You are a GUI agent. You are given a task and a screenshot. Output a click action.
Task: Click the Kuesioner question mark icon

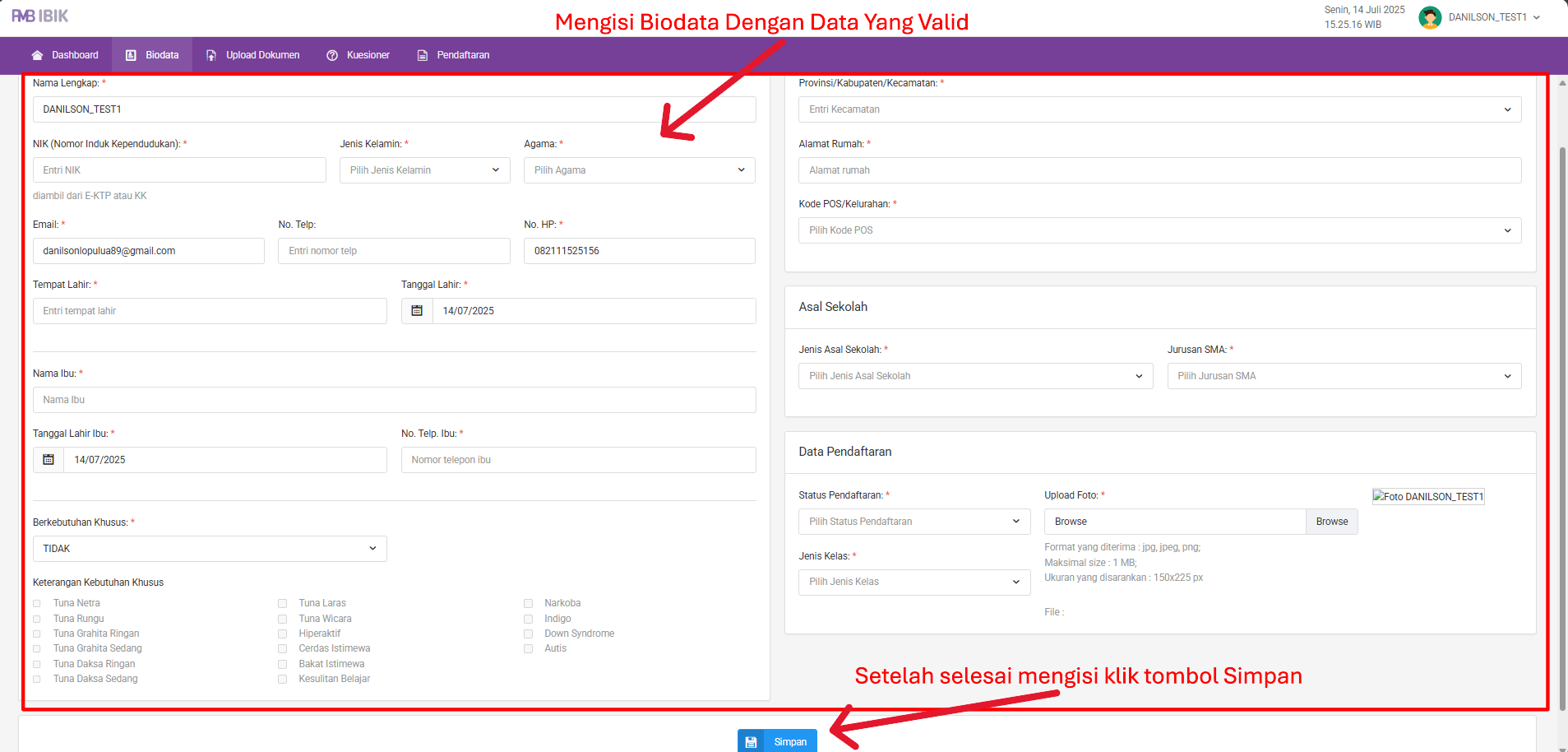332,55
